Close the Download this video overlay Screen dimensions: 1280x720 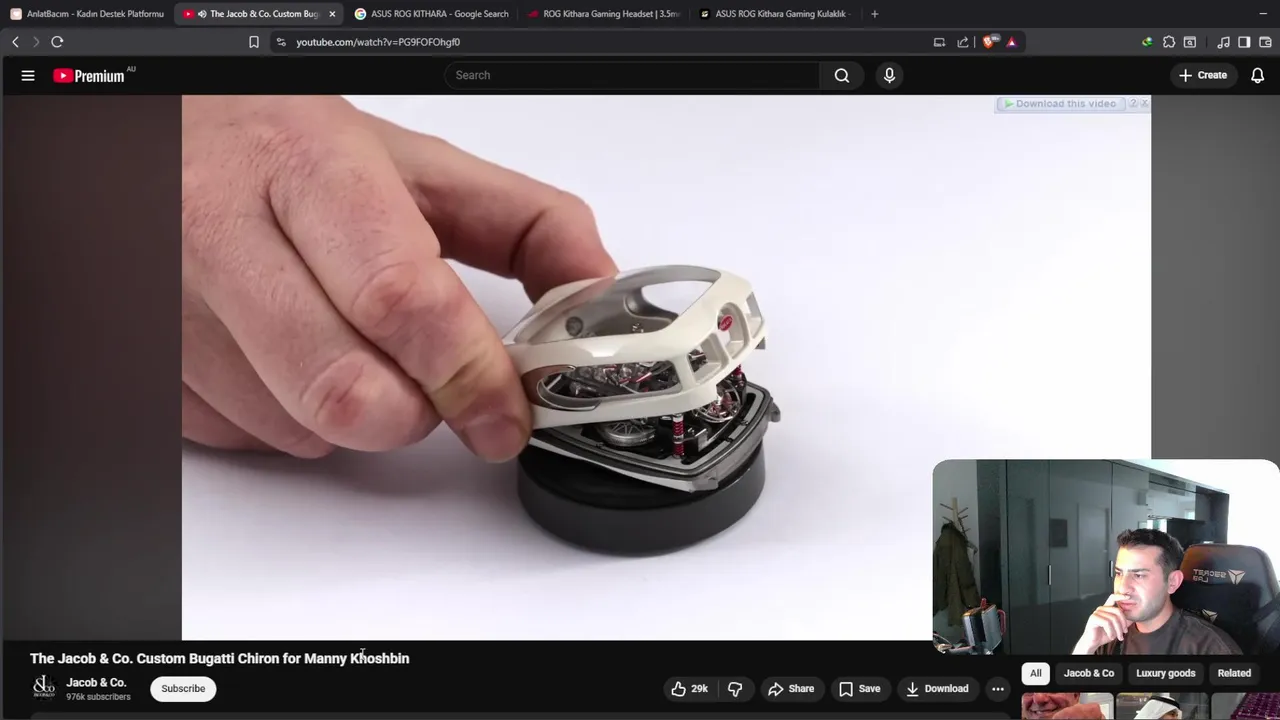click(x=1144, y=104)
